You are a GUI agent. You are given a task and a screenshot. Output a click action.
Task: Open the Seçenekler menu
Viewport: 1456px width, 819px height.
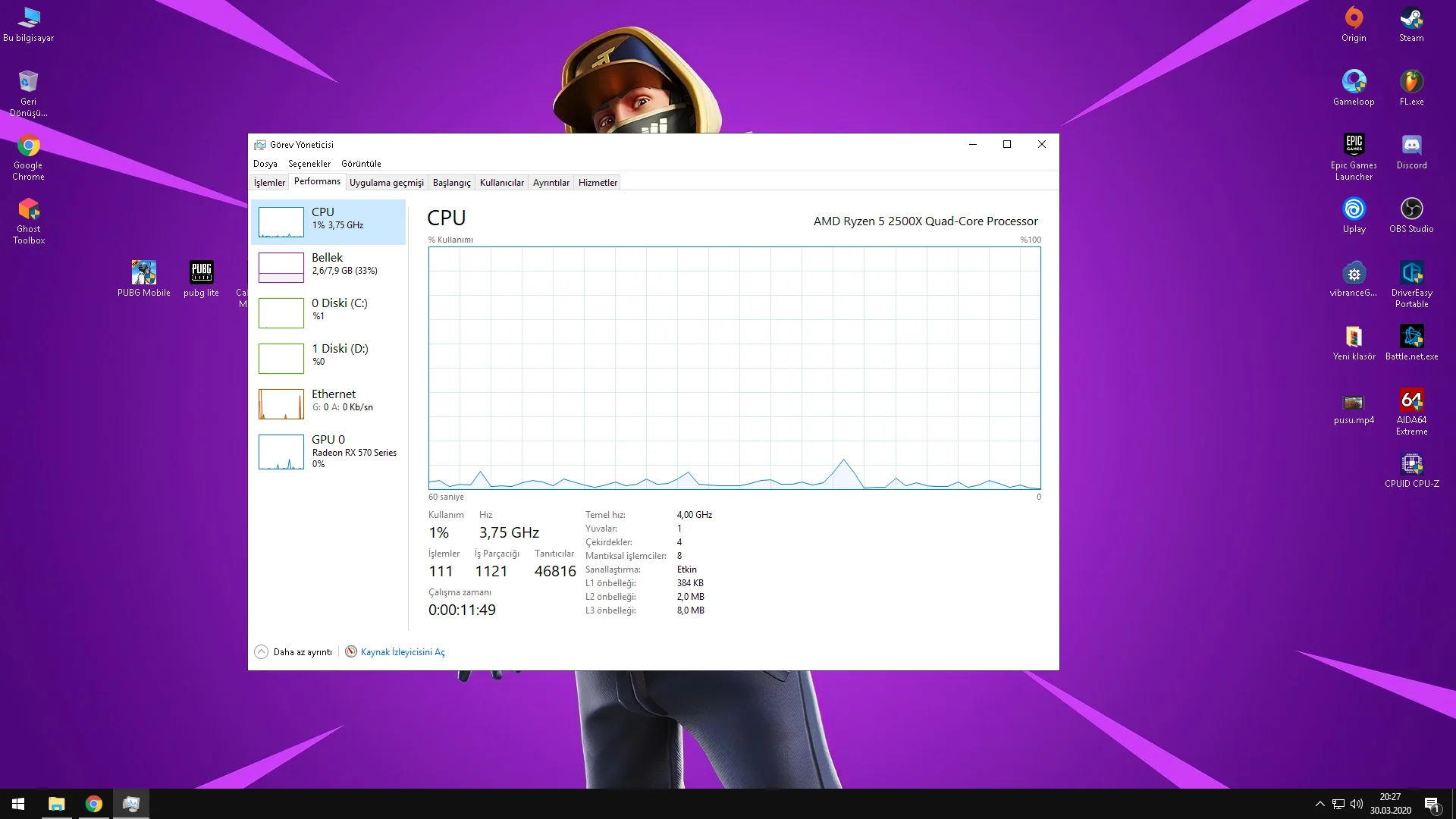309,164
